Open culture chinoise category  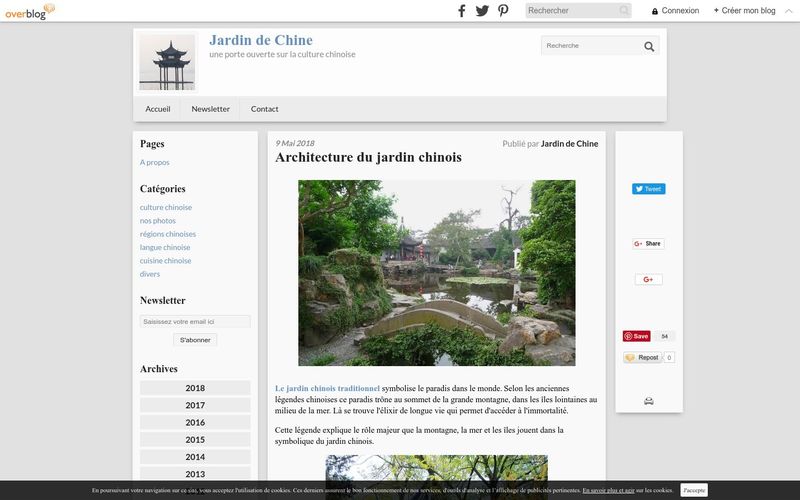point(166,207)
